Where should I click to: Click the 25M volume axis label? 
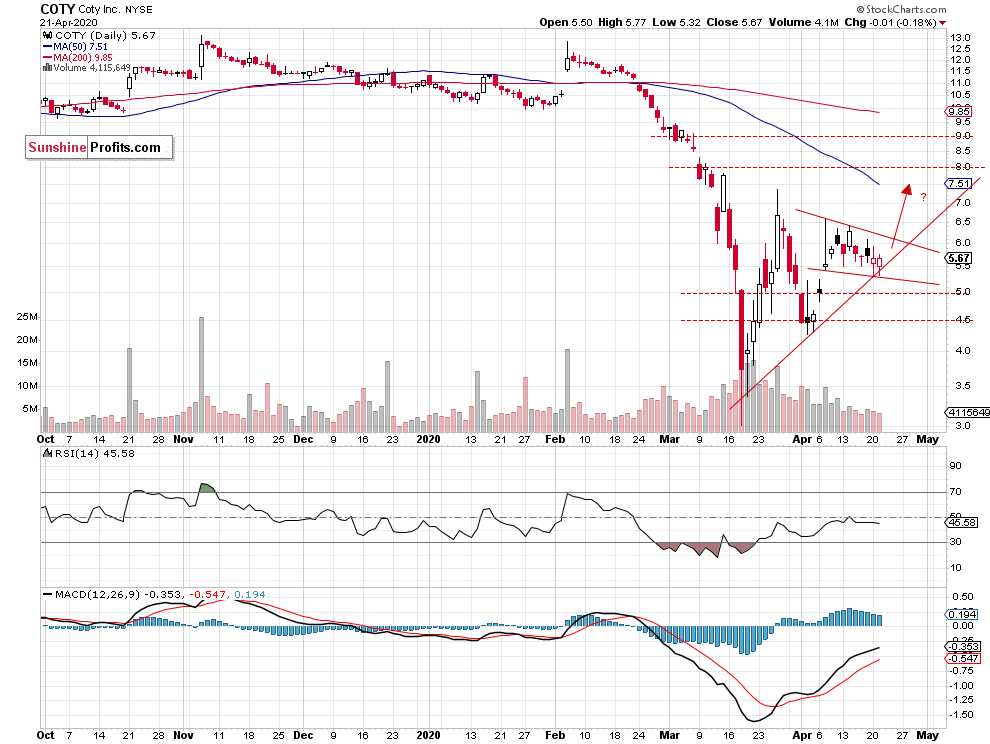pos(27,316)
